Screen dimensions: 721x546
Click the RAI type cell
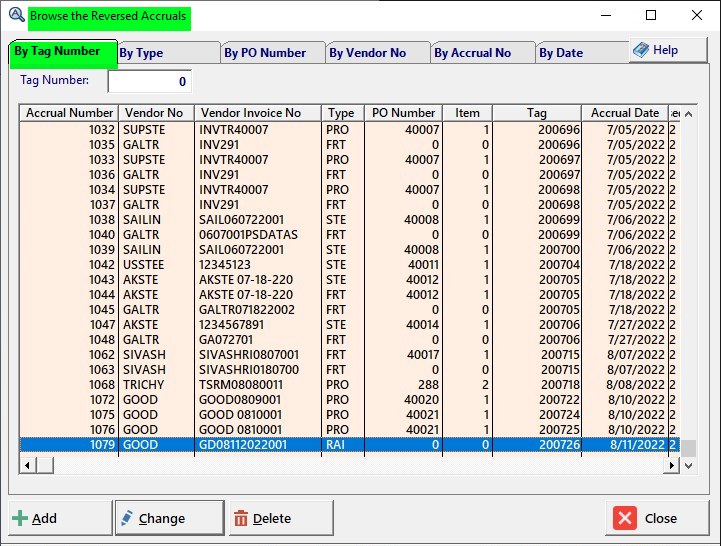tap(335, 445)
